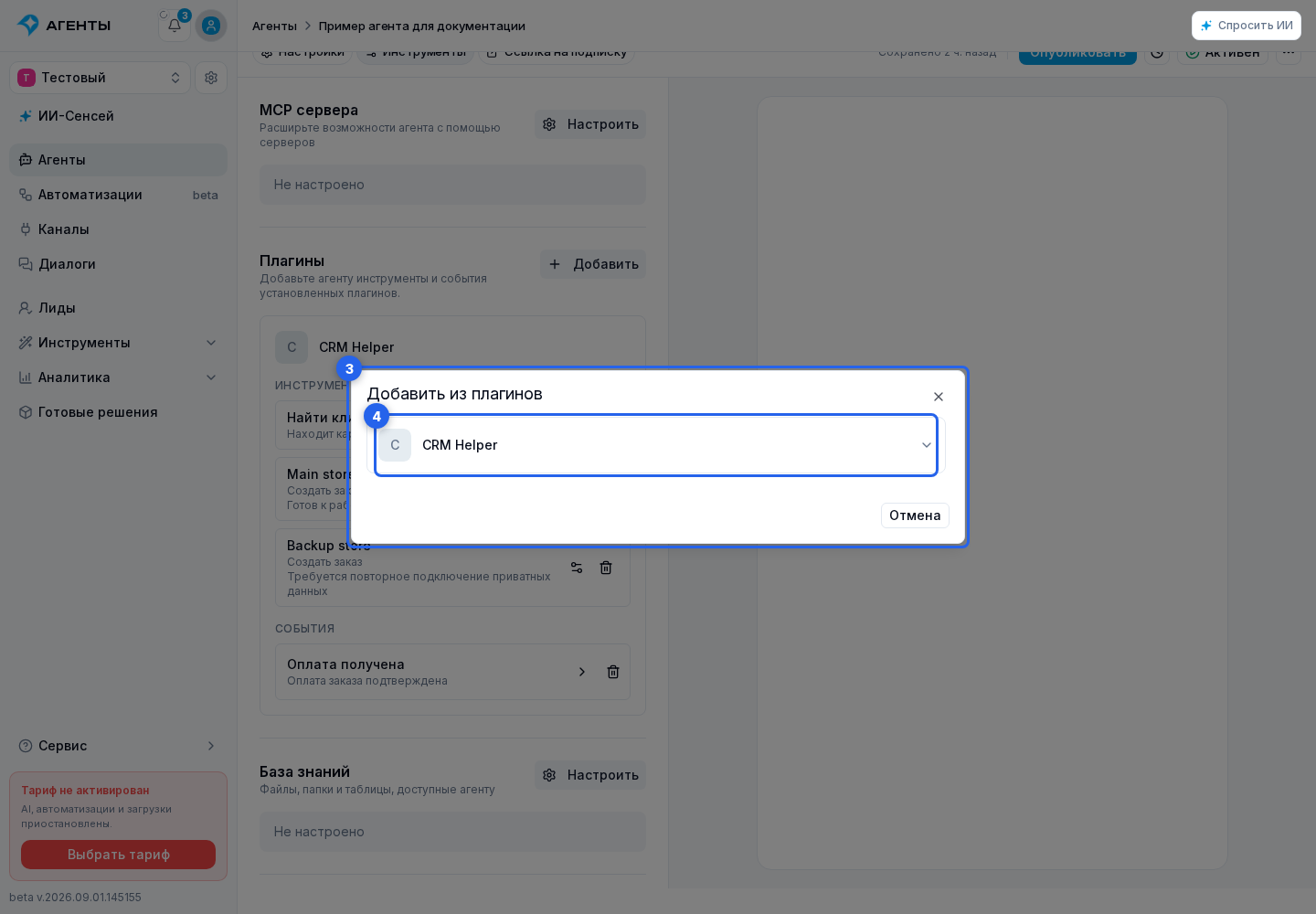The width and height of the screenshot is (1316, 914).
Task: Open workspace settings gear next to Тестовый
Action: [x=211, y=78]
